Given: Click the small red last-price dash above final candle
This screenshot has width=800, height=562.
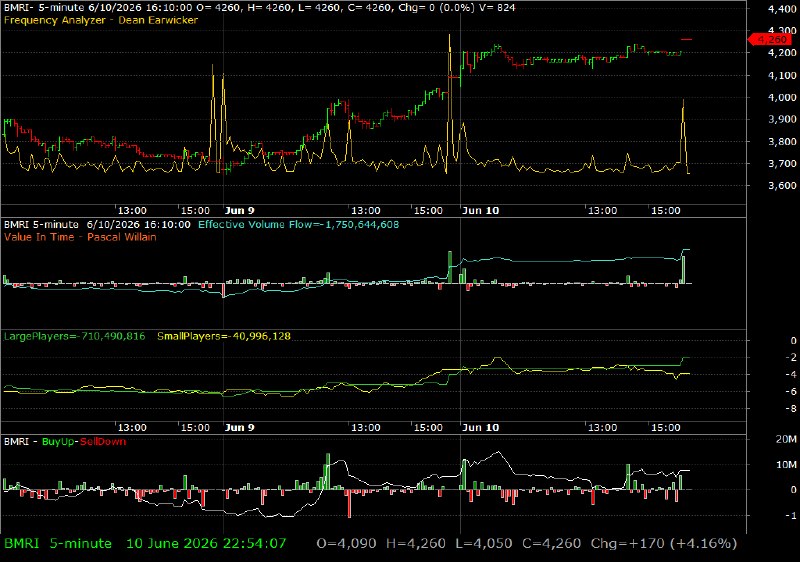Looking at the screenshot, I should click(687, 39).
